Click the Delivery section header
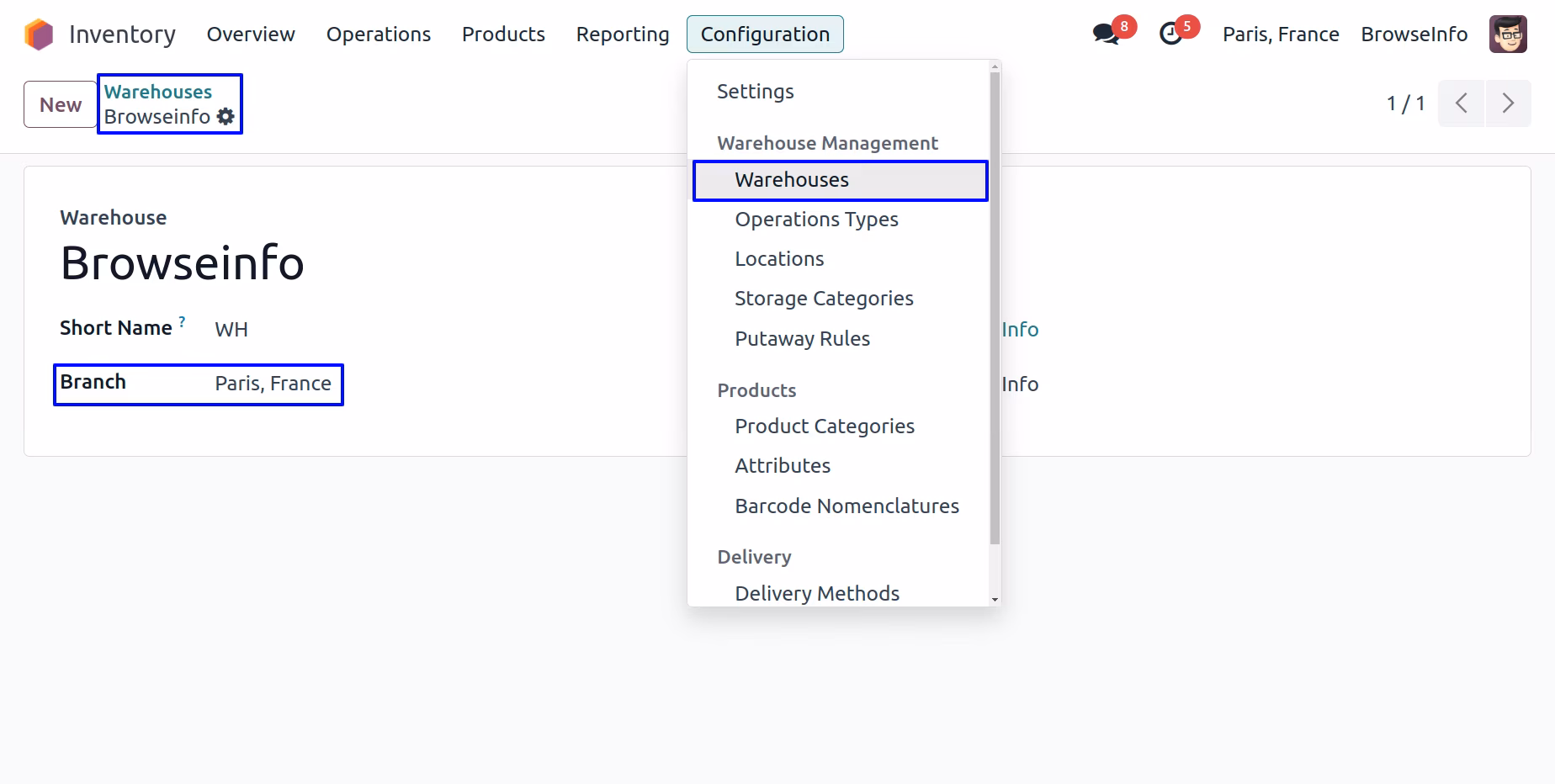 (754, 558)
